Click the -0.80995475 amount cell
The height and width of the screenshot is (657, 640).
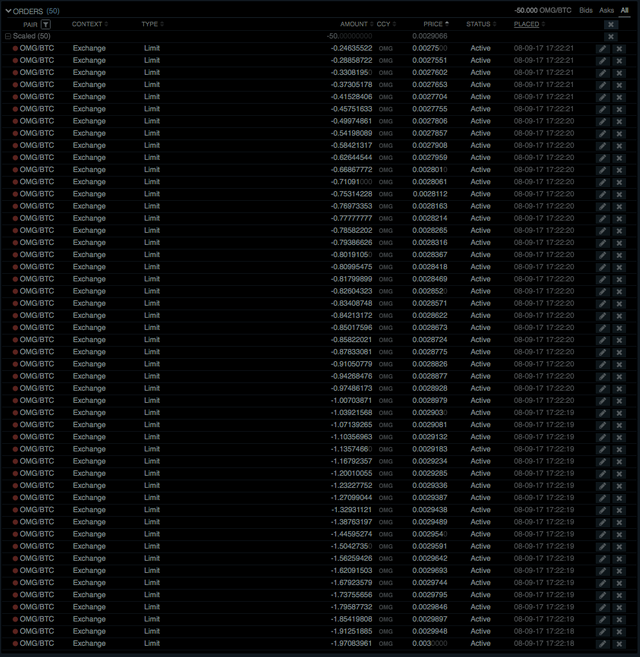[x=351, y=267]
